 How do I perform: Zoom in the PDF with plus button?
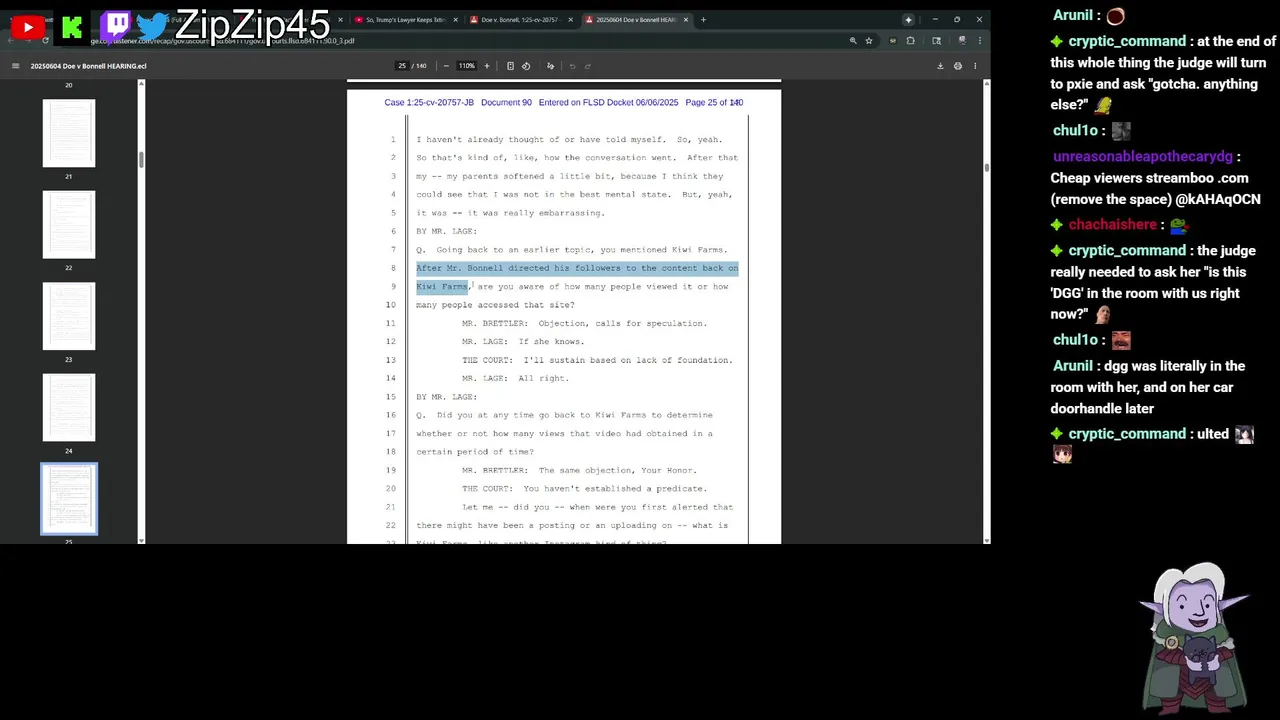[x=487, y=66]
